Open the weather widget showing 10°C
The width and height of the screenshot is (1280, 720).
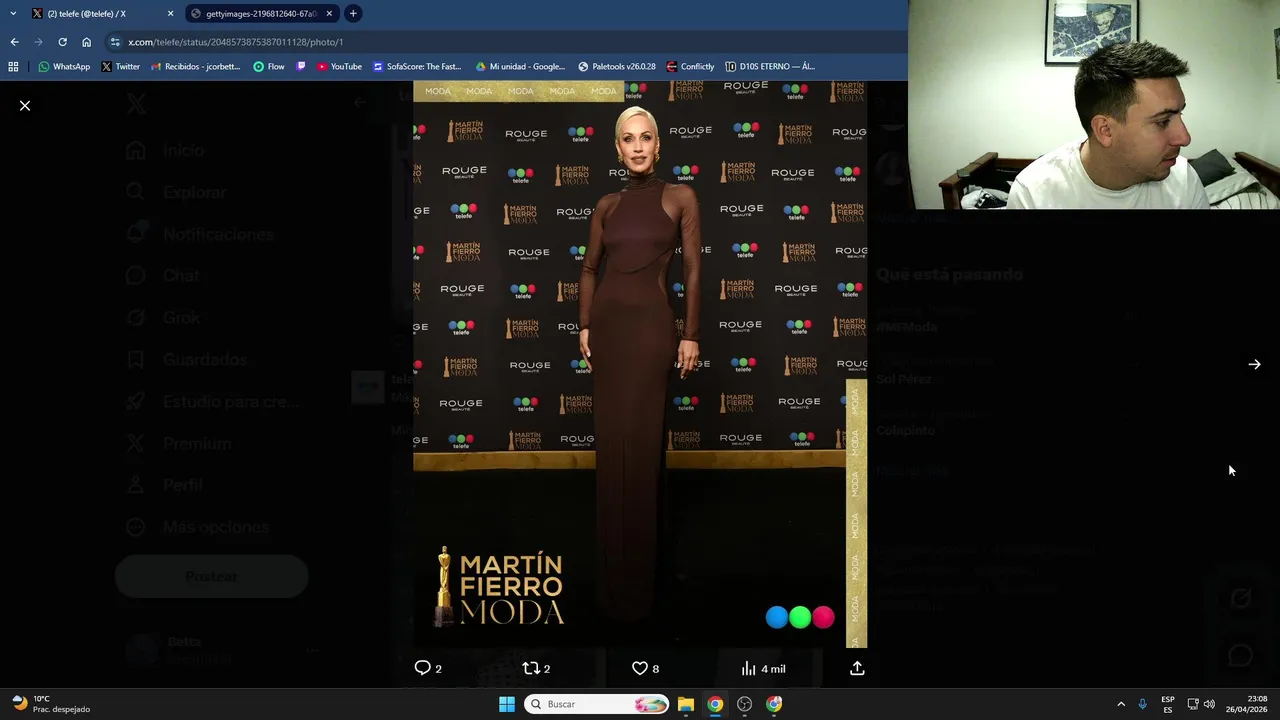click(x=52, y=704)
